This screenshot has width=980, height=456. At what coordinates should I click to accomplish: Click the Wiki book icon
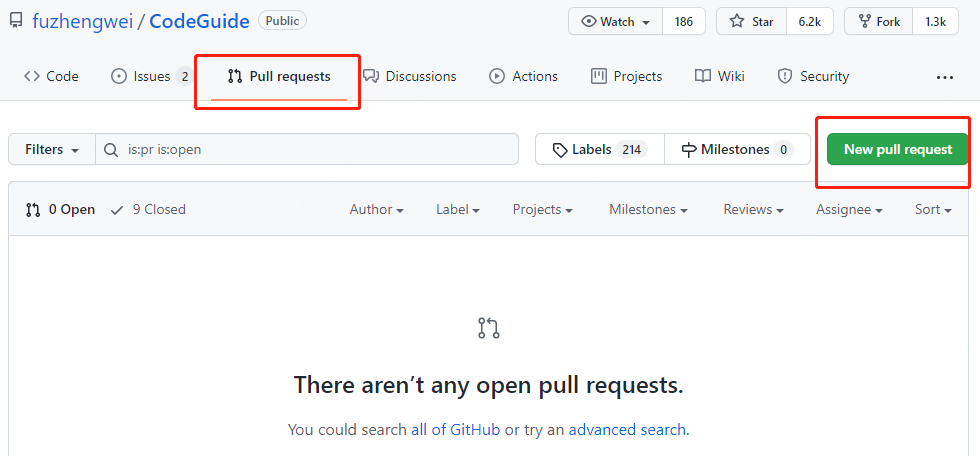[702, 76]
